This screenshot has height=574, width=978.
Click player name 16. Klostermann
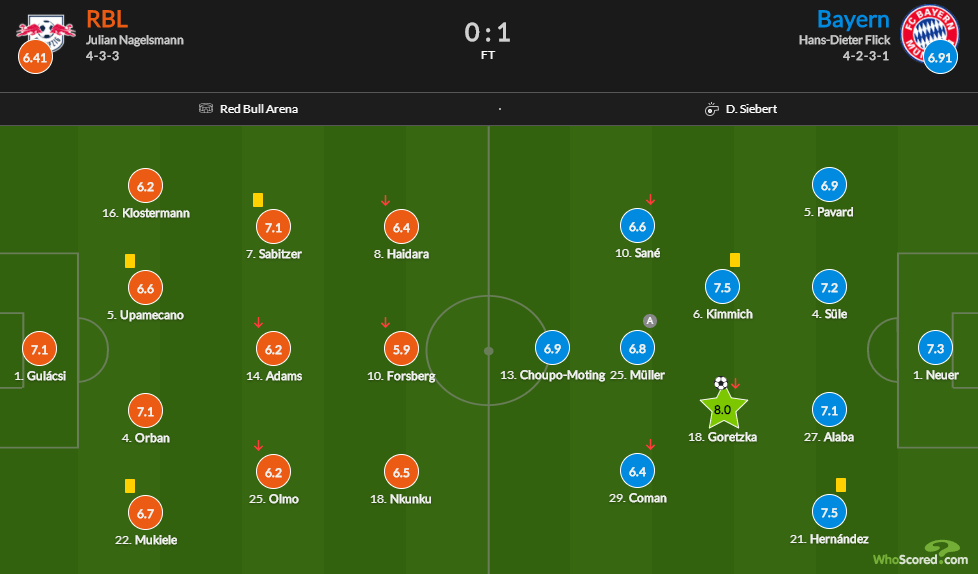coord(146,213)
